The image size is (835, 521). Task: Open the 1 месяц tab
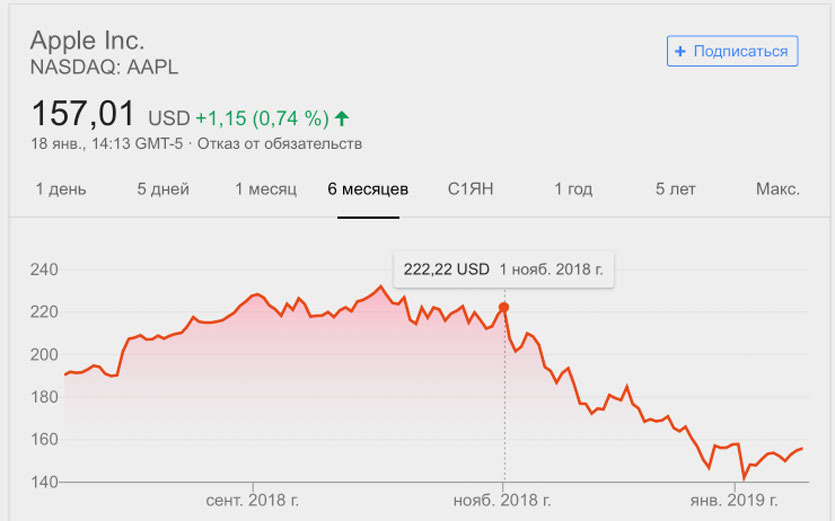click(266, 189)
